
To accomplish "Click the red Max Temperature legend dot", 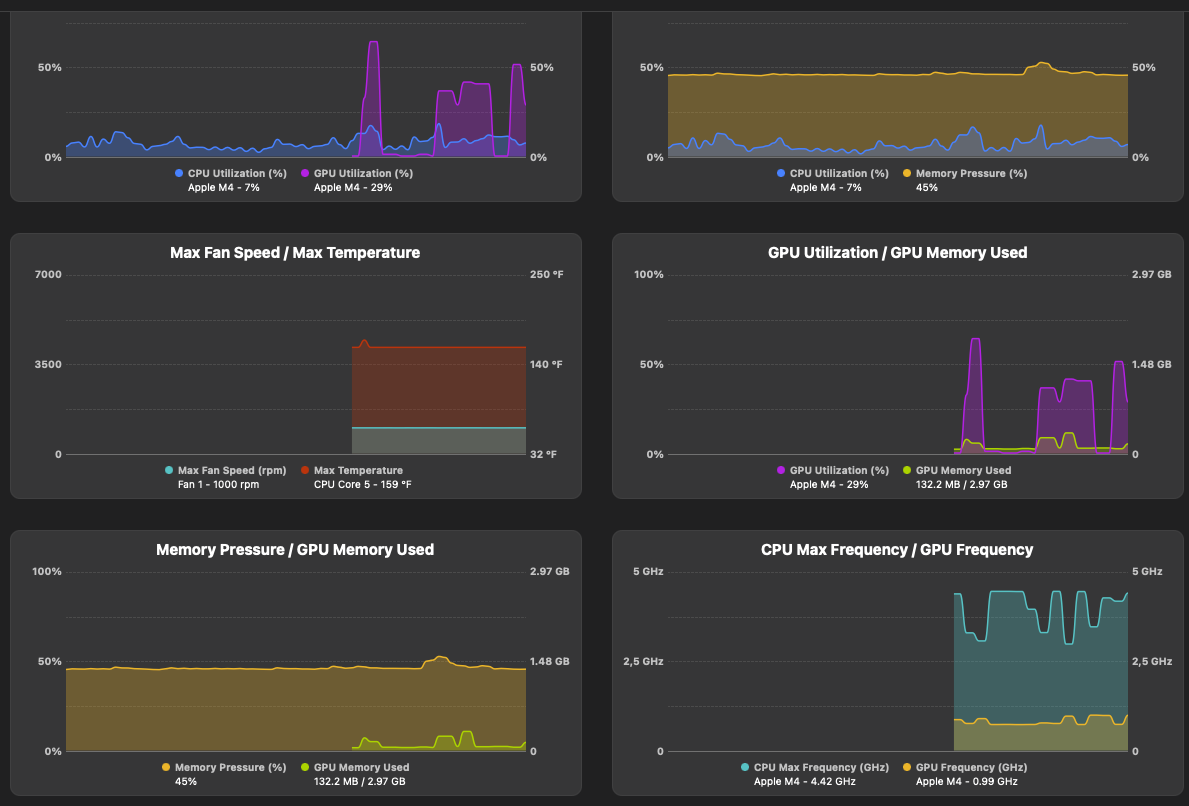I will (x=305, y=470).
